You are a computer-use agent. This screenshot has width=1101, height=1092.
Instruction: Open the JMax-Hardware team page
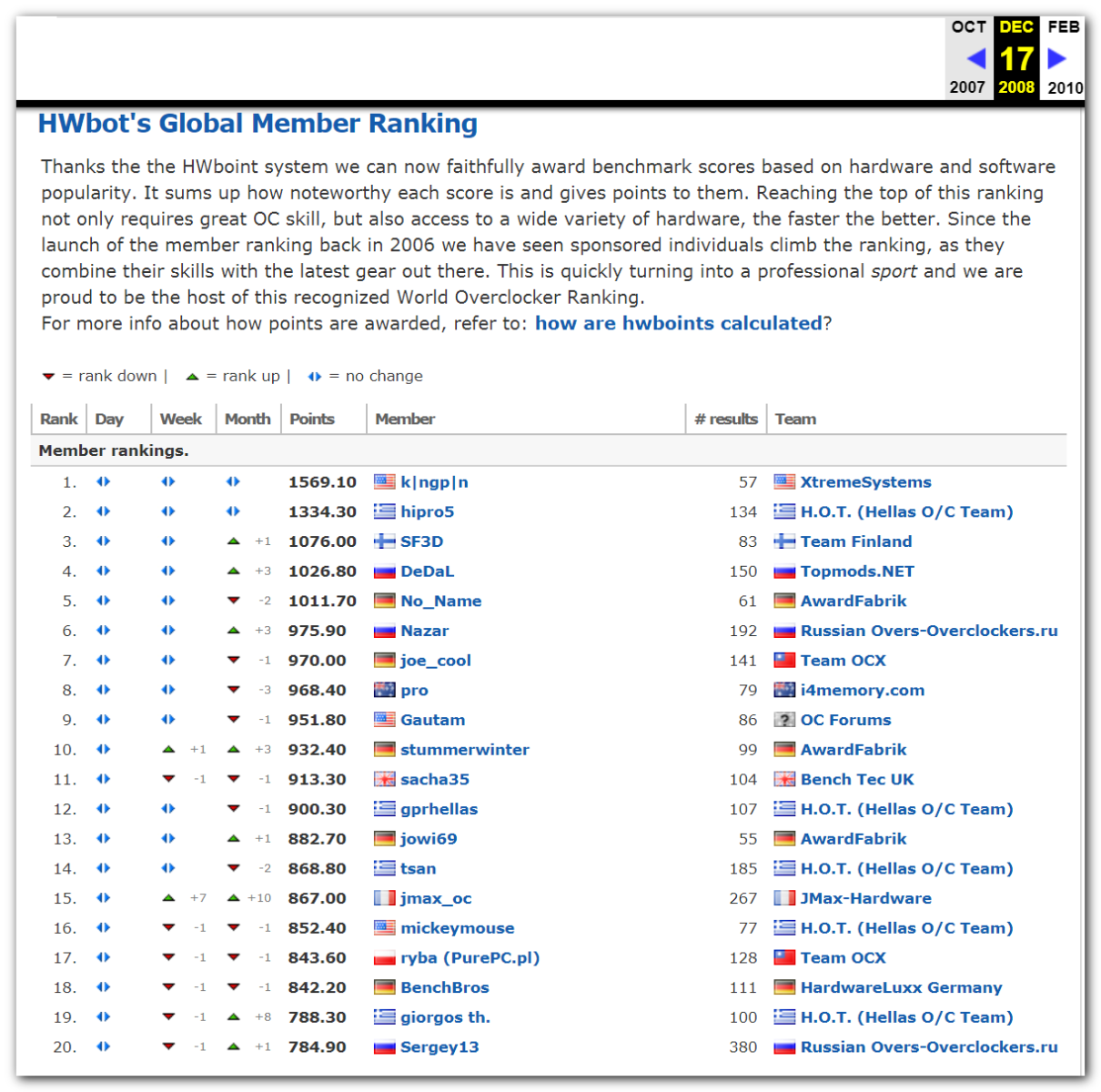click(x=865, y=899)
